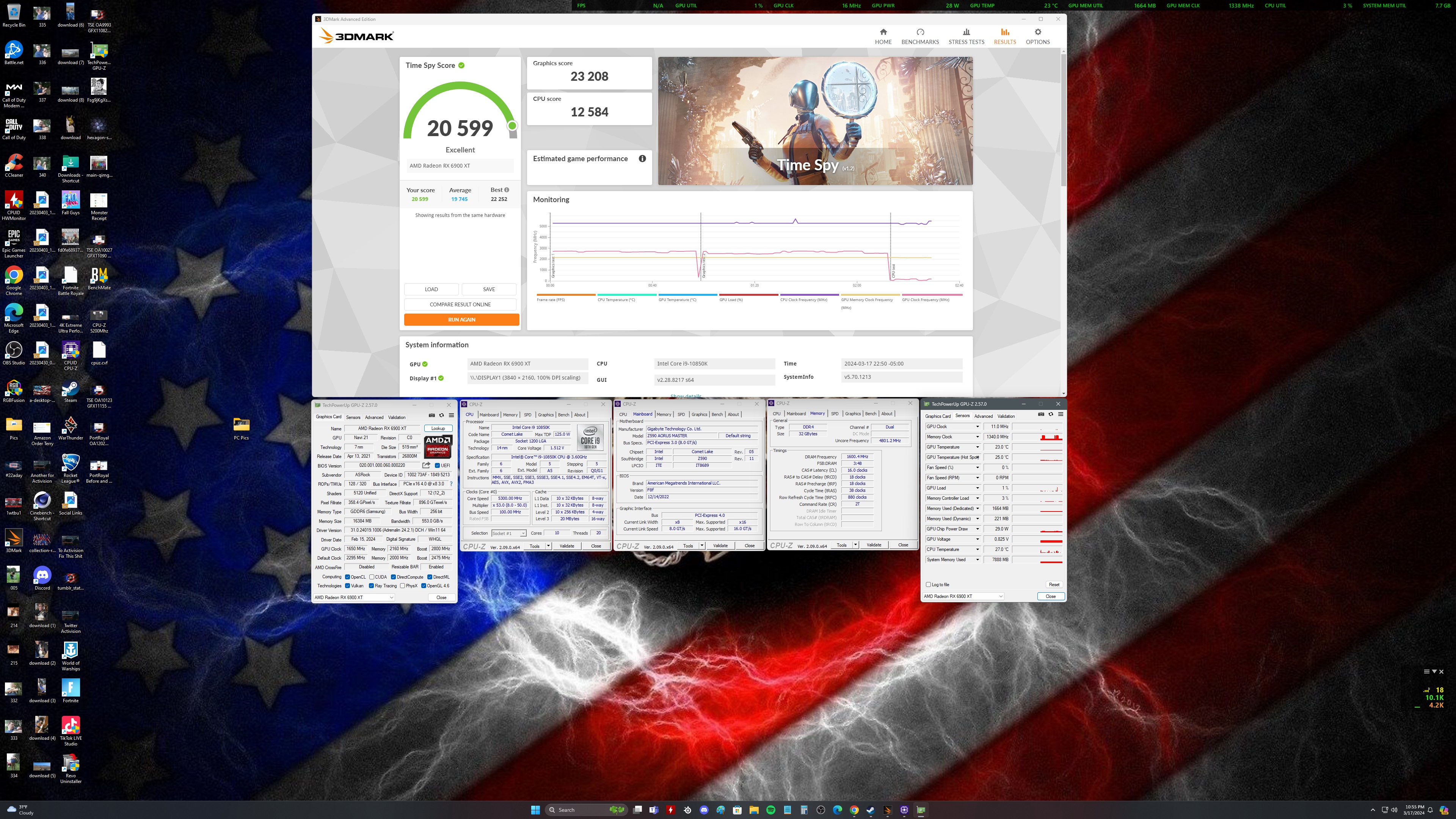Image resolution: width=1456 pixels, height=819 pixels.
Task: Open PC Pics folder on desktop
Action: [242, 428]
